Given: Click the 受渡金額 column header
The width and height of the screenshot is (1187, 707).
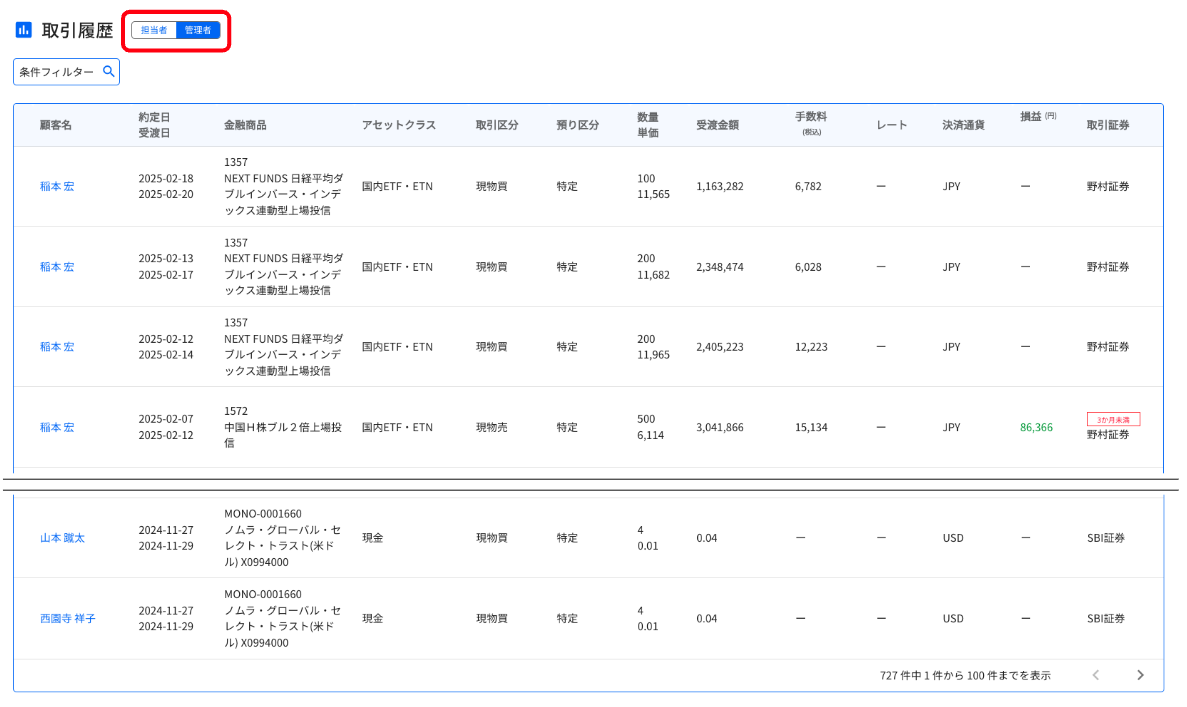Looking at the screenshot, I should (718, 125).
